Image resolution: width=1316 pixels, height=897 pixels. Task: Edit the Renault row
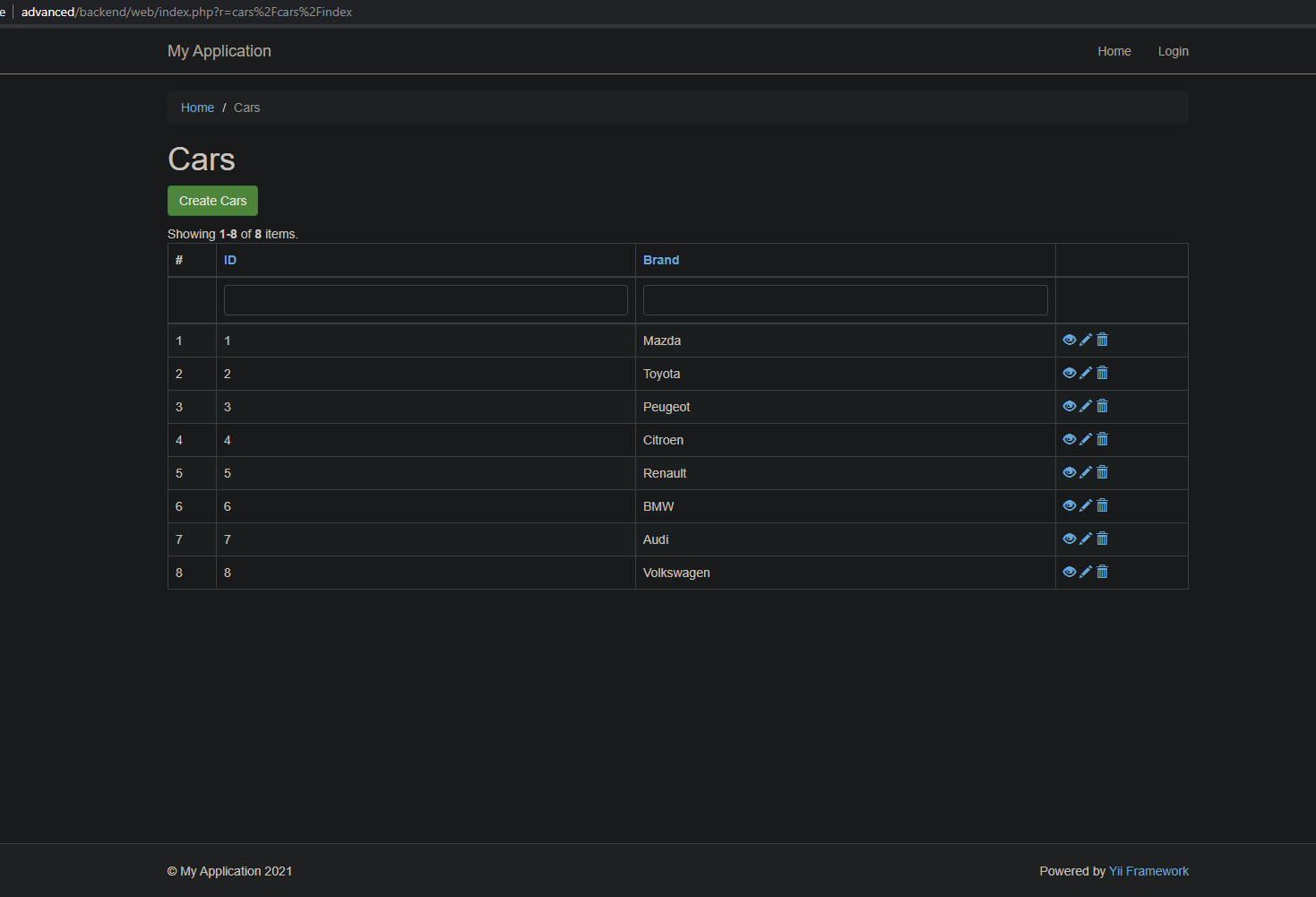1086,472
